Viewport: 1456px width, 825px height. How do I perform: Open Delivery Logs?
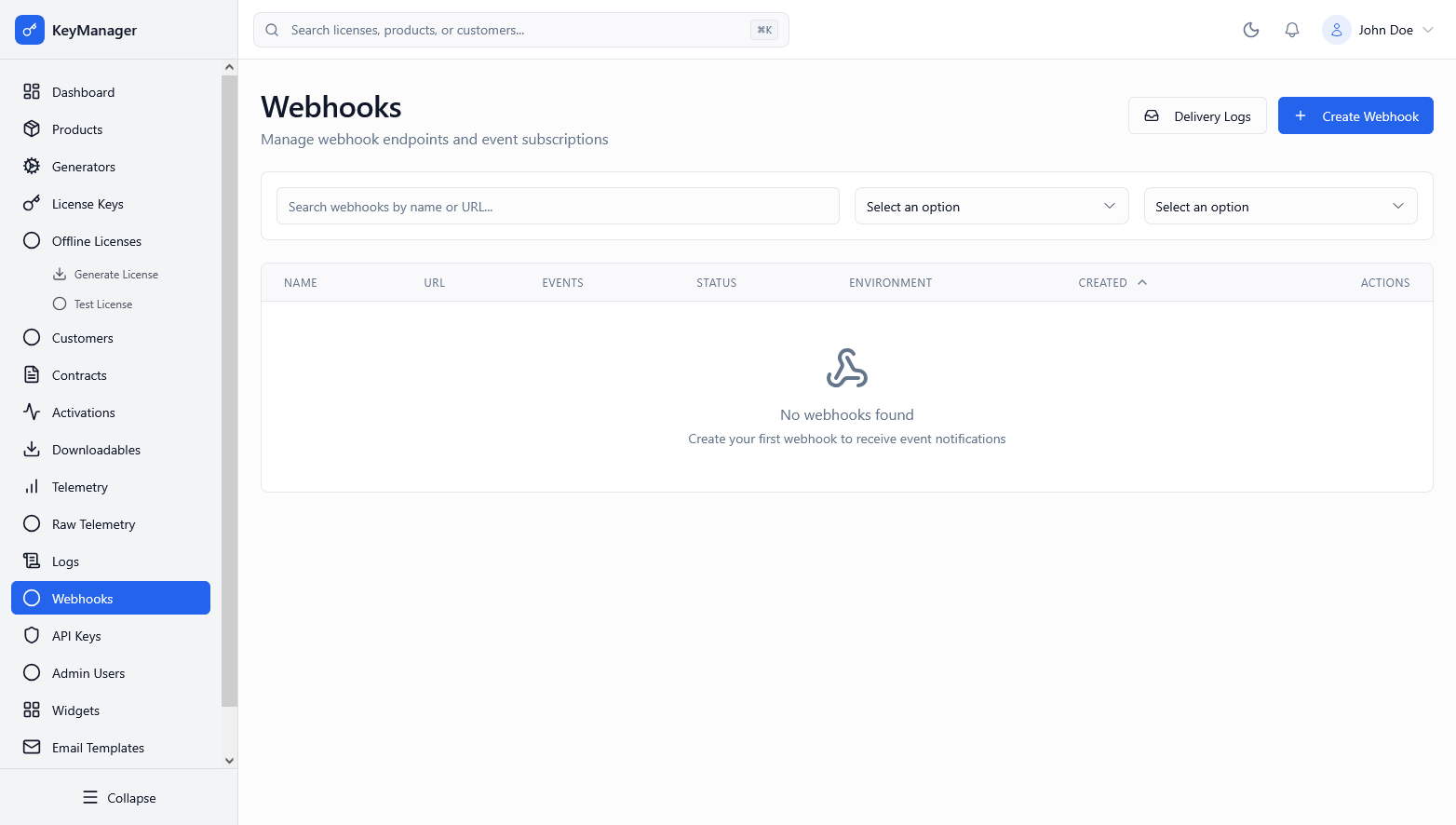[1197, 115]
